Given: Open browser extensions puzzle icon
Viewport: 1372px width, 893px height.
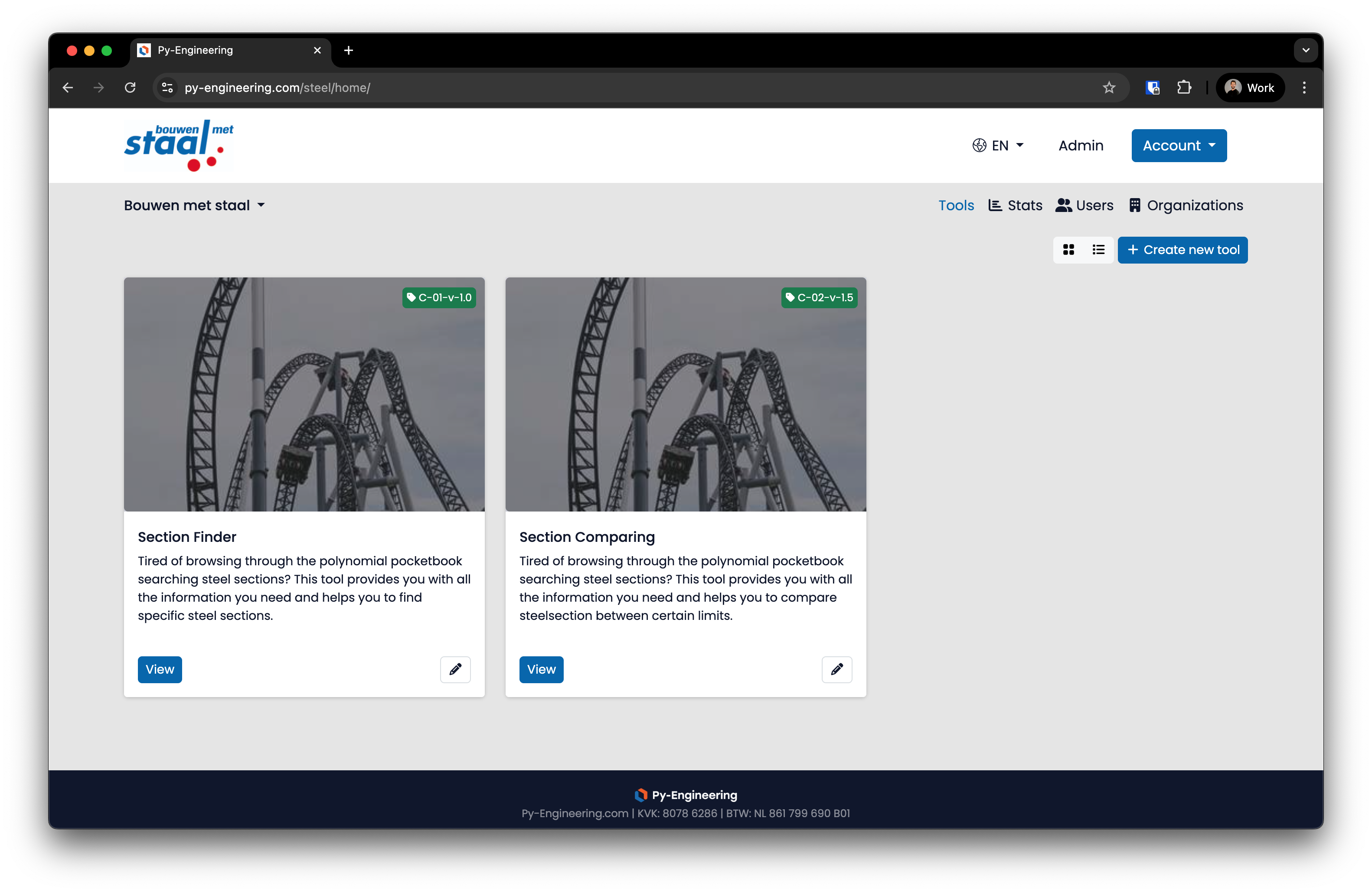Looking at the screenshot, I should (x=1183, y=88).
